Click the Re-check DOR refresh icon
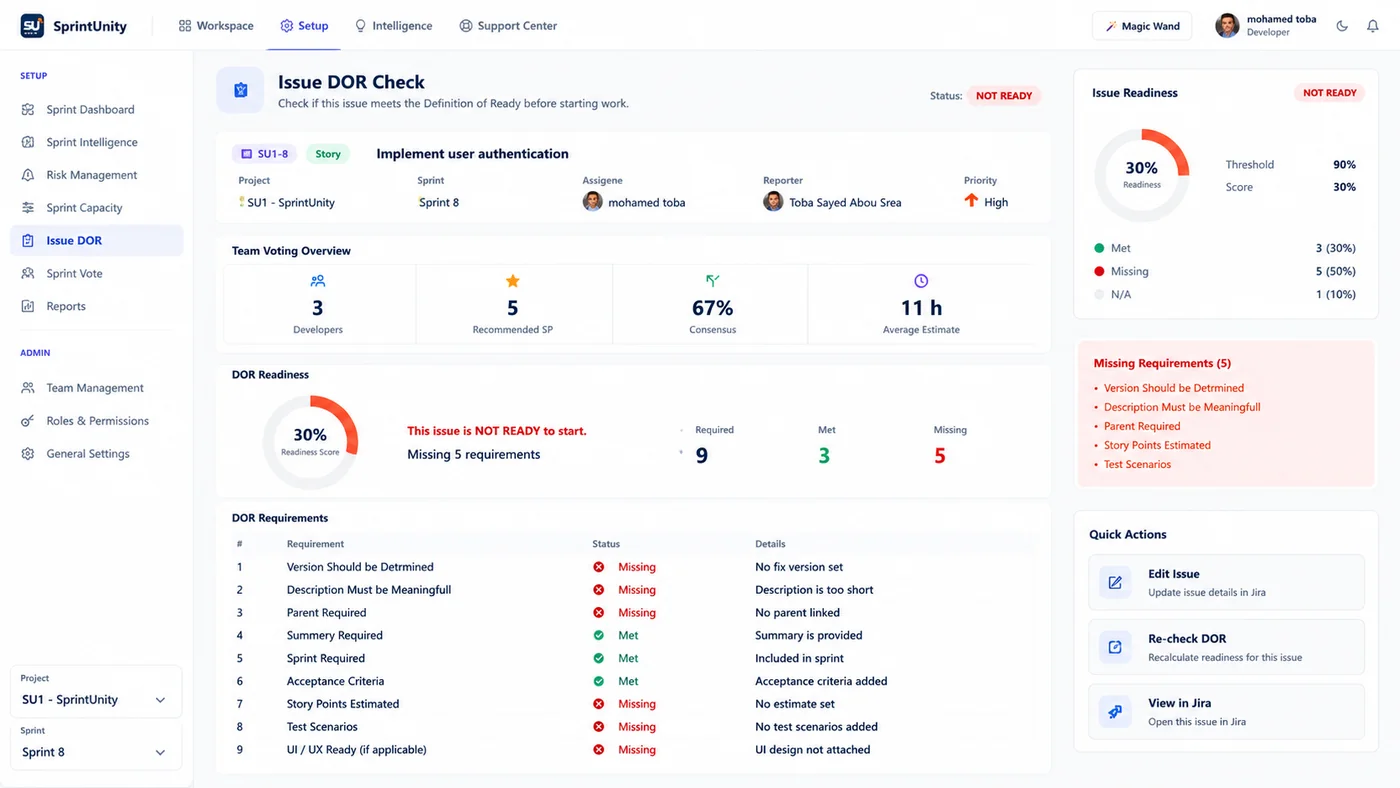This screenshot has height=788, width=1400. coord(1115,647)
